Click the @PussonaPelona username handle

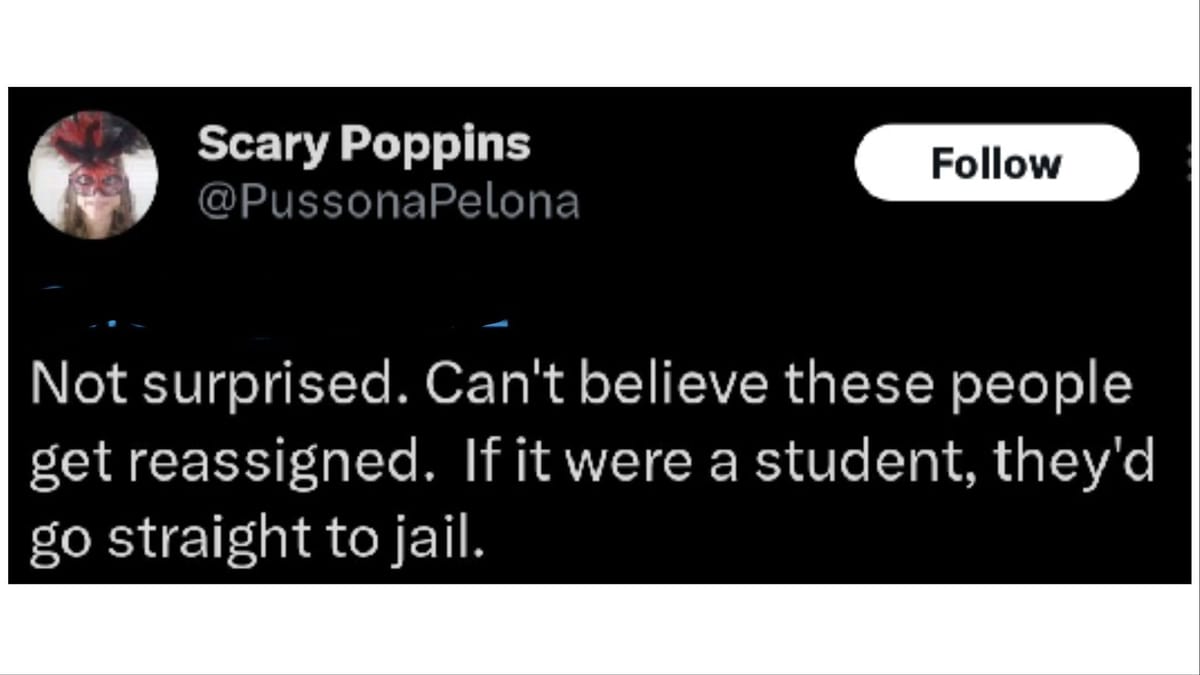click(x=390, y=201)
